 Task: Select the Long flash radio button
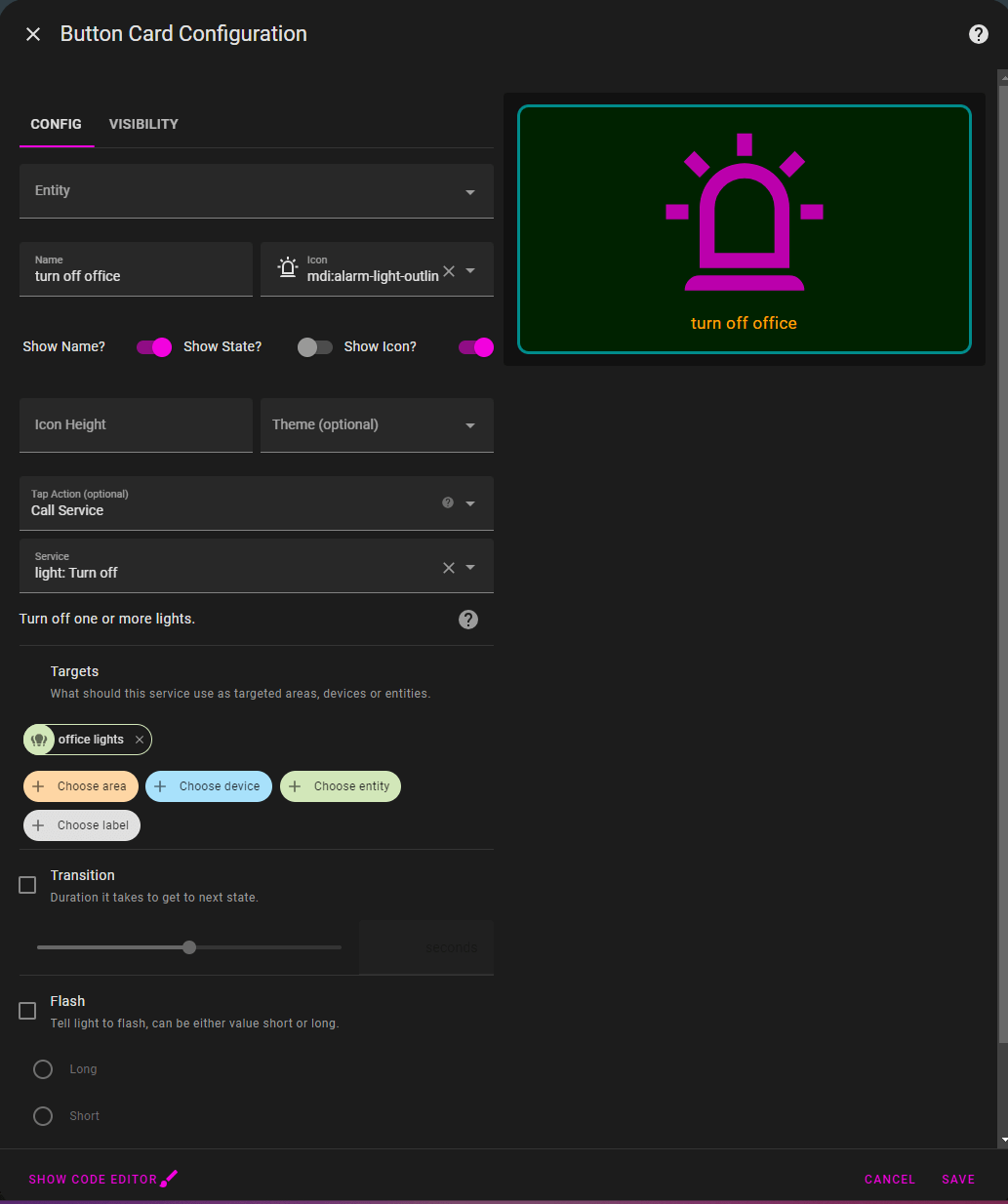(43, 1069)
